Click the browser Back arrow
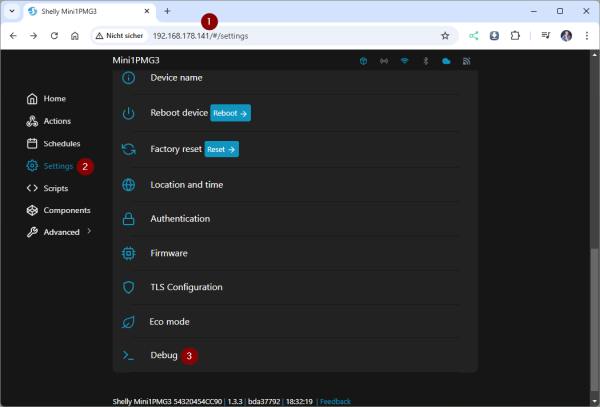This screenshot has width=600, height=407. click(13, 36)
